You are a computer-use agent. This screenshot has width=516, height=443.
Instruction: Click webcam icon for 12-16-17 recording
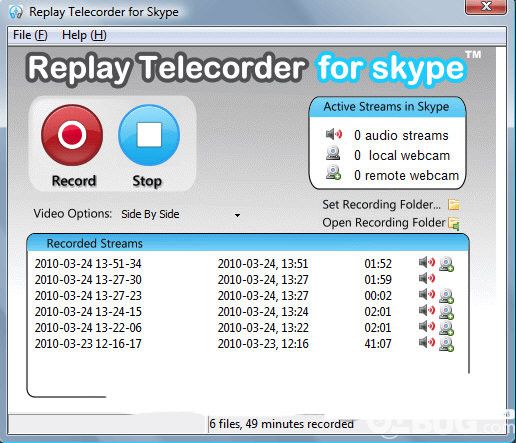pyautogui.click(x=446, y=344)
